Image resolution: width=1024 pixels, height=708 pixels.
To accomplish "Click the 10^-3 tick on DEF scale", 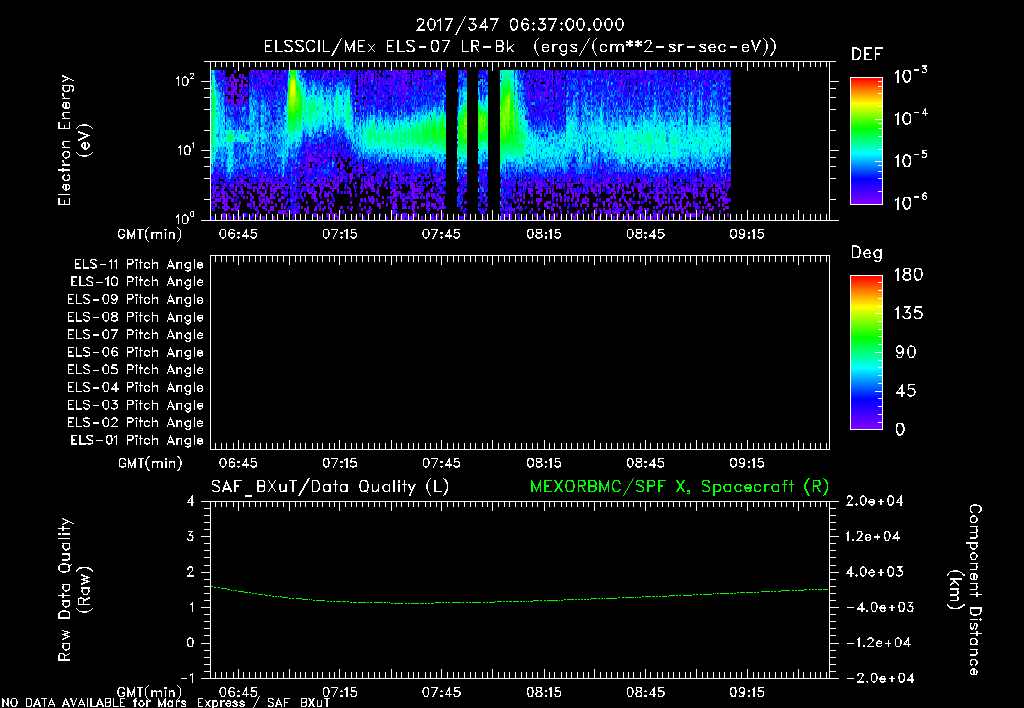I will point(910,76).
